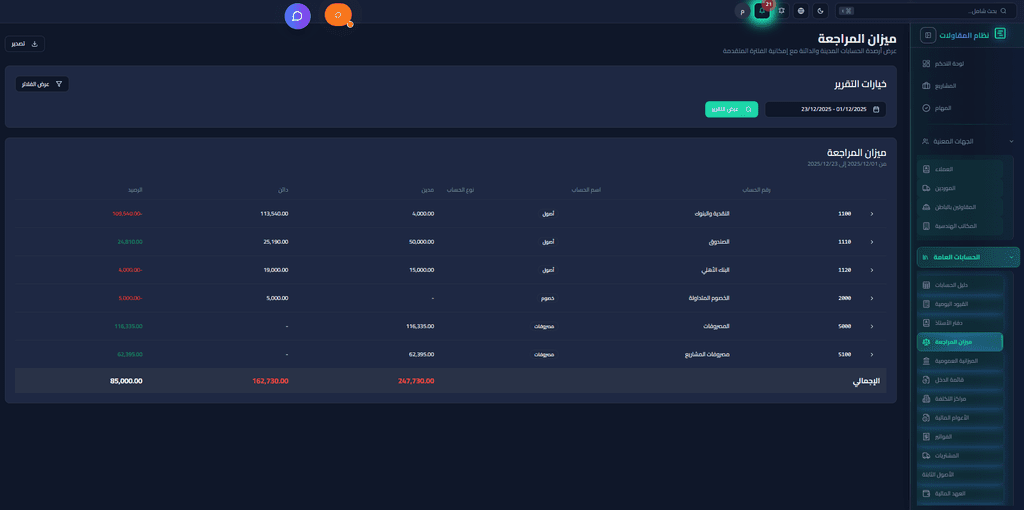Open the notifications bell with badge 21
The image size is (1024, 510).
[761, 10]
